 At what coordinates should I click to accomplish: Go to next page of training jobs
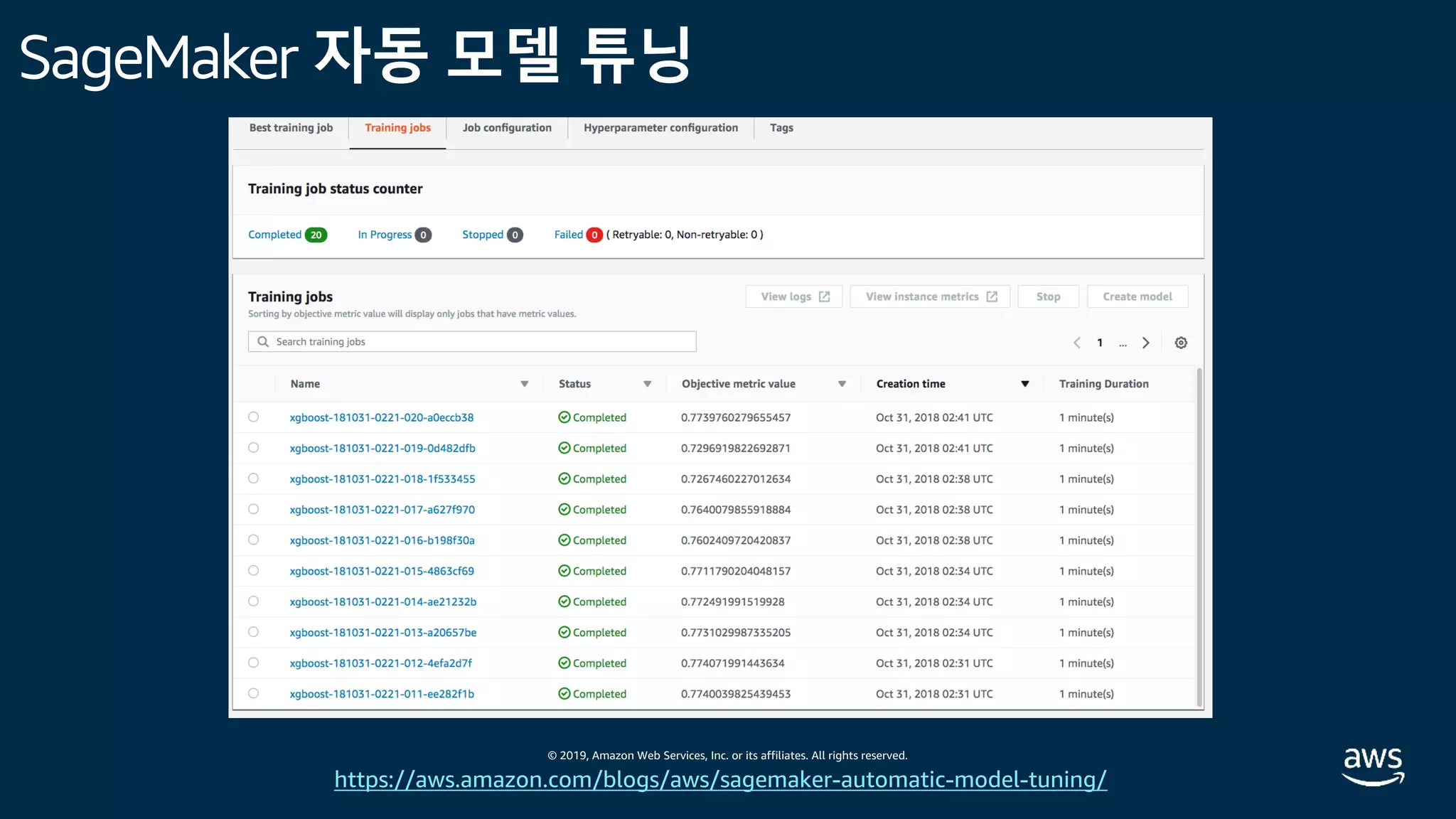pyautogui.click(x=1146, y=343)
